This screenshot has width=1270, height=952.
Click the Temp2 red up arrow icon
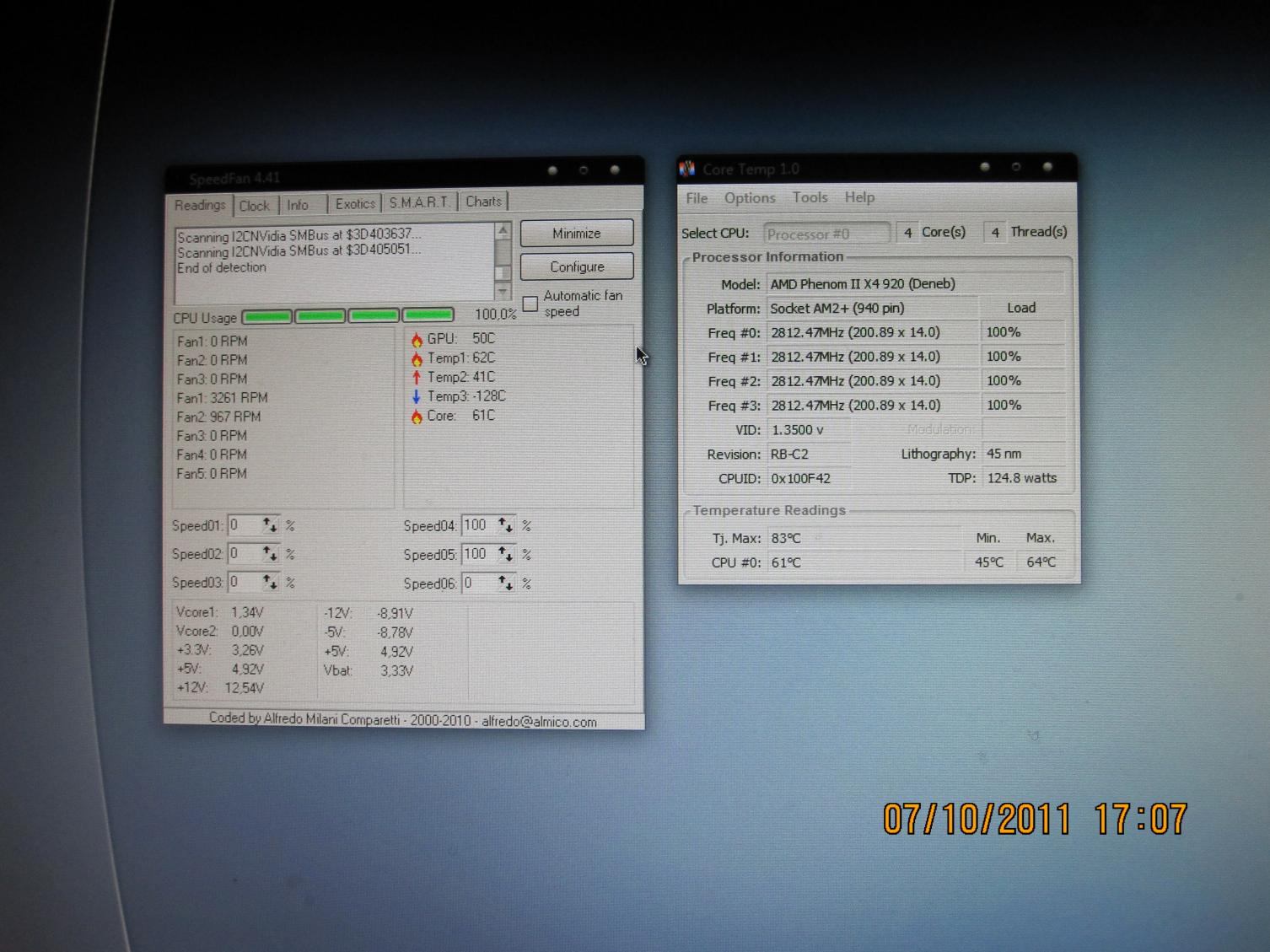click(x=417, y=378)
